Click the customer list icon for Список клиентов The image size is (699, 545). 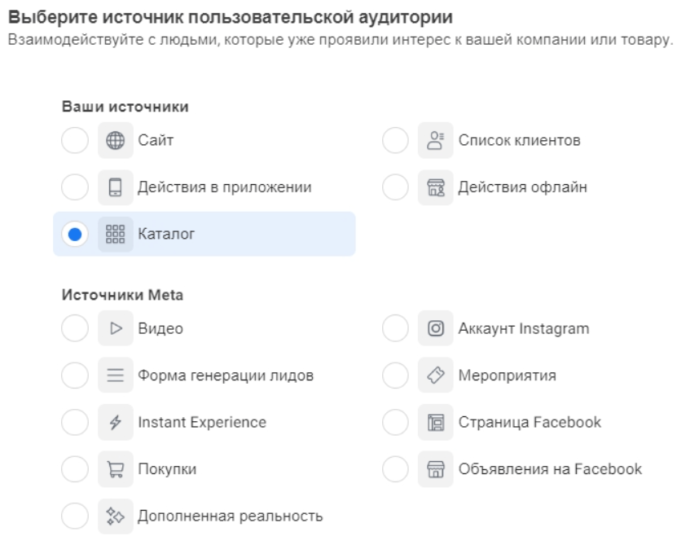point(435,141)
